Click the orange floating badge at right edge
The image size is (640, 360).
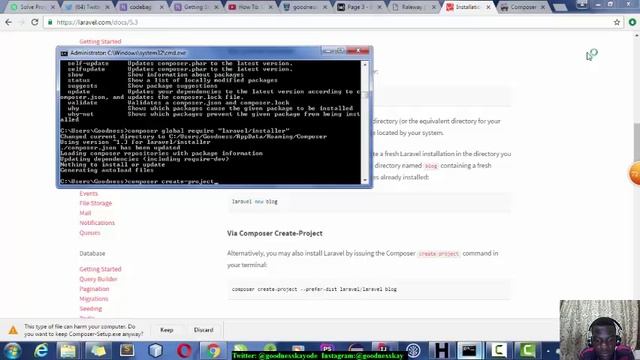[x=634, y=173]
